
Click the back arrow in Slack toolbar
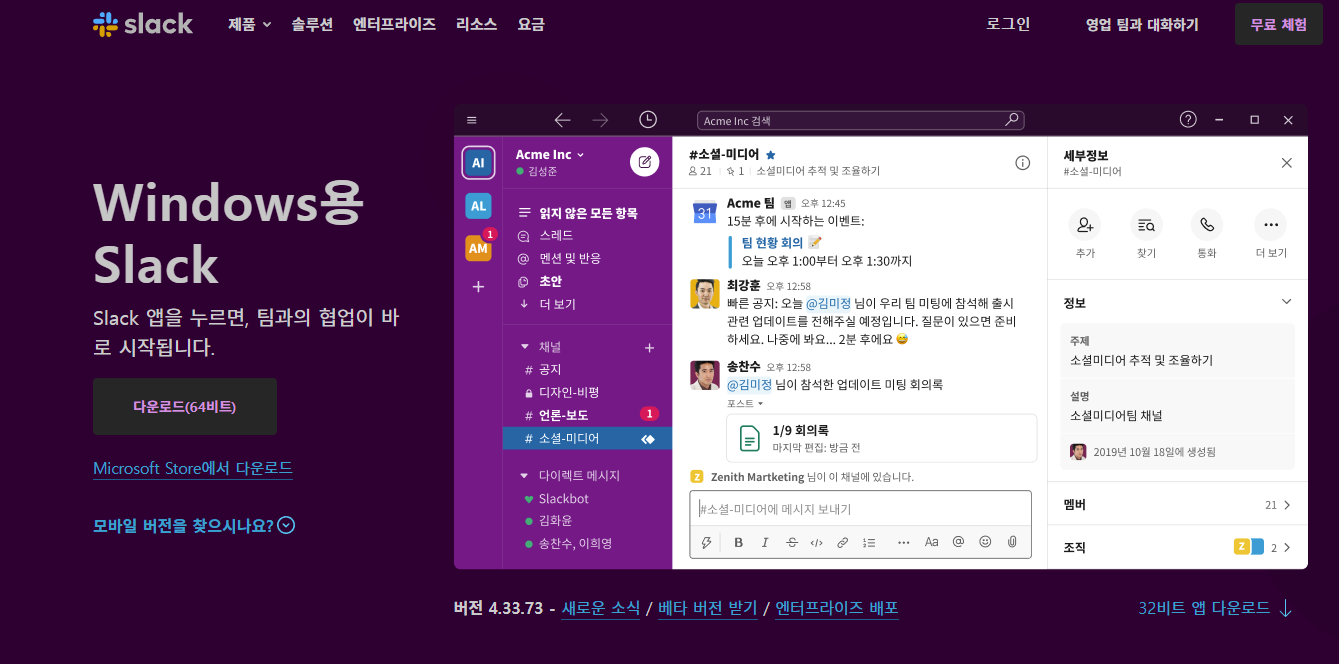pos(562,120)
